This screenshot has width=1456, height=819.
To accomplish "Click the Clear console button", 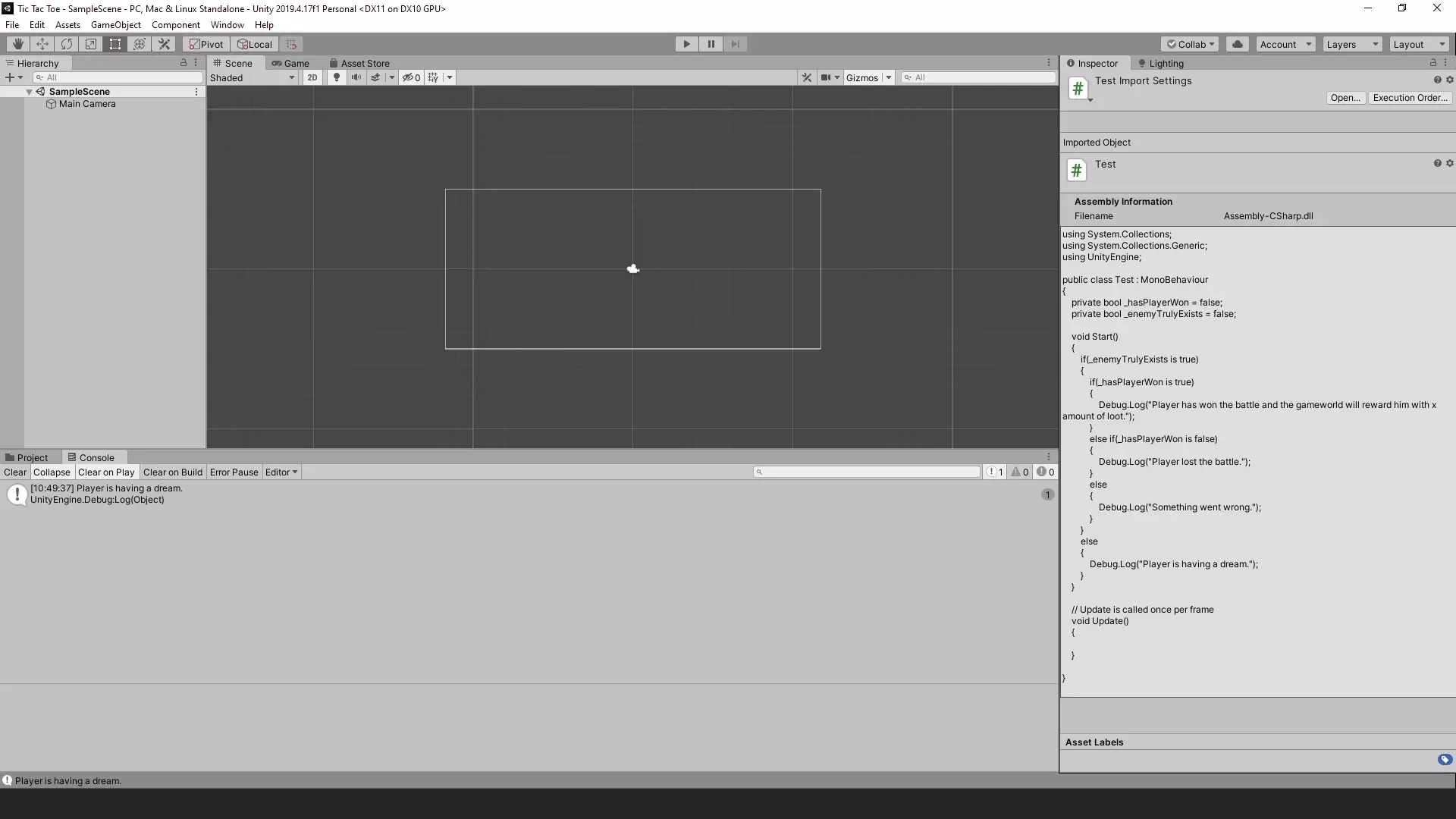I will coord(14,472).
